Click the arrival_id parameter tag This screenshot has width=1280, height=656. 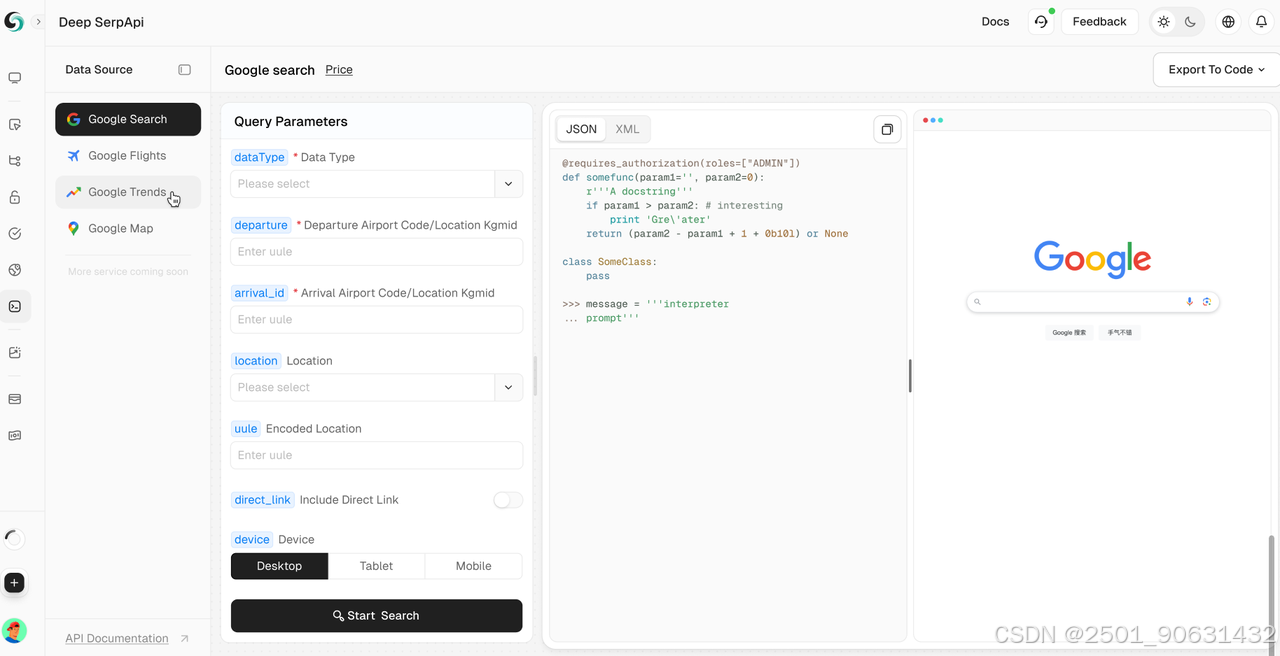pyautogui.click(x=260, y=293)
